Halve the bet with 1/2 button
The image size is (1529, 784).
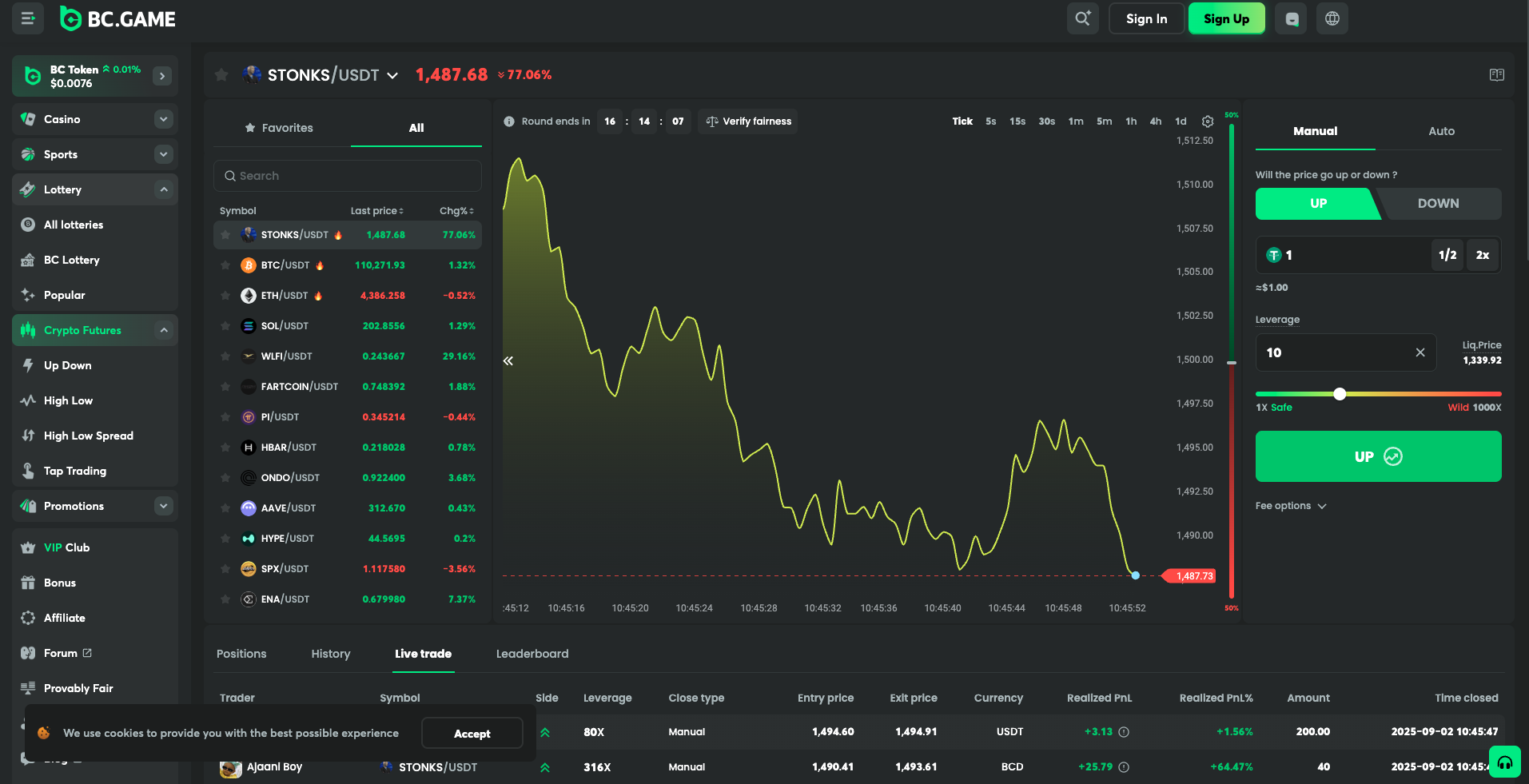pyautogui.click(x=1447, y=255)
